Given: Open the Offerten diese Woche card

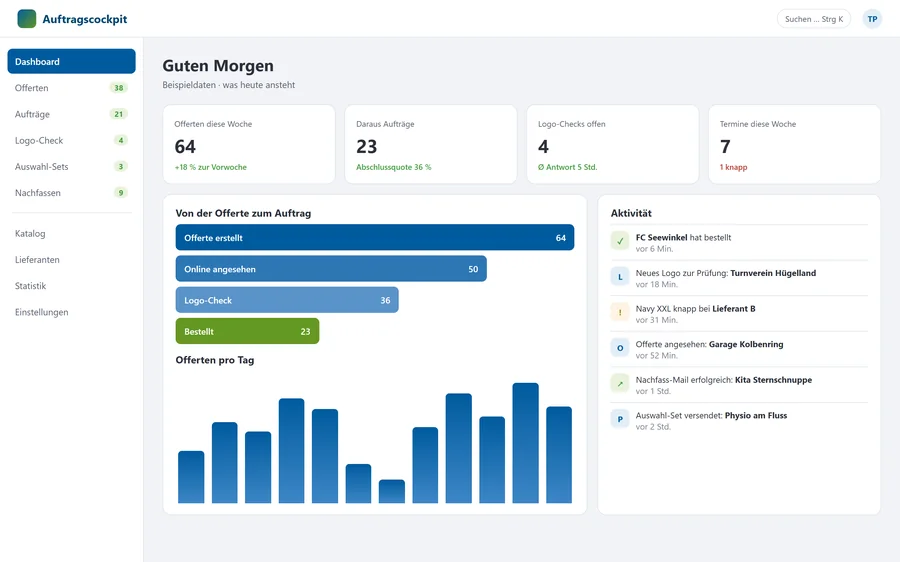Looking at the screenshot, I should coord(249,144).
